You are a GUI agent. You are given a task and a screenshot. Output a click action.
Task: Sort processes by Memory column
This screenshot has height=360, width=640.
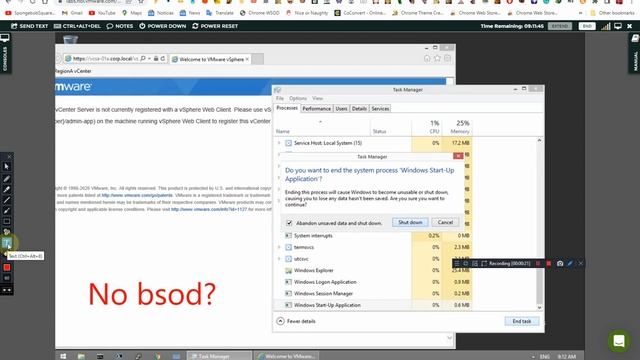click(x=457, y=127)
